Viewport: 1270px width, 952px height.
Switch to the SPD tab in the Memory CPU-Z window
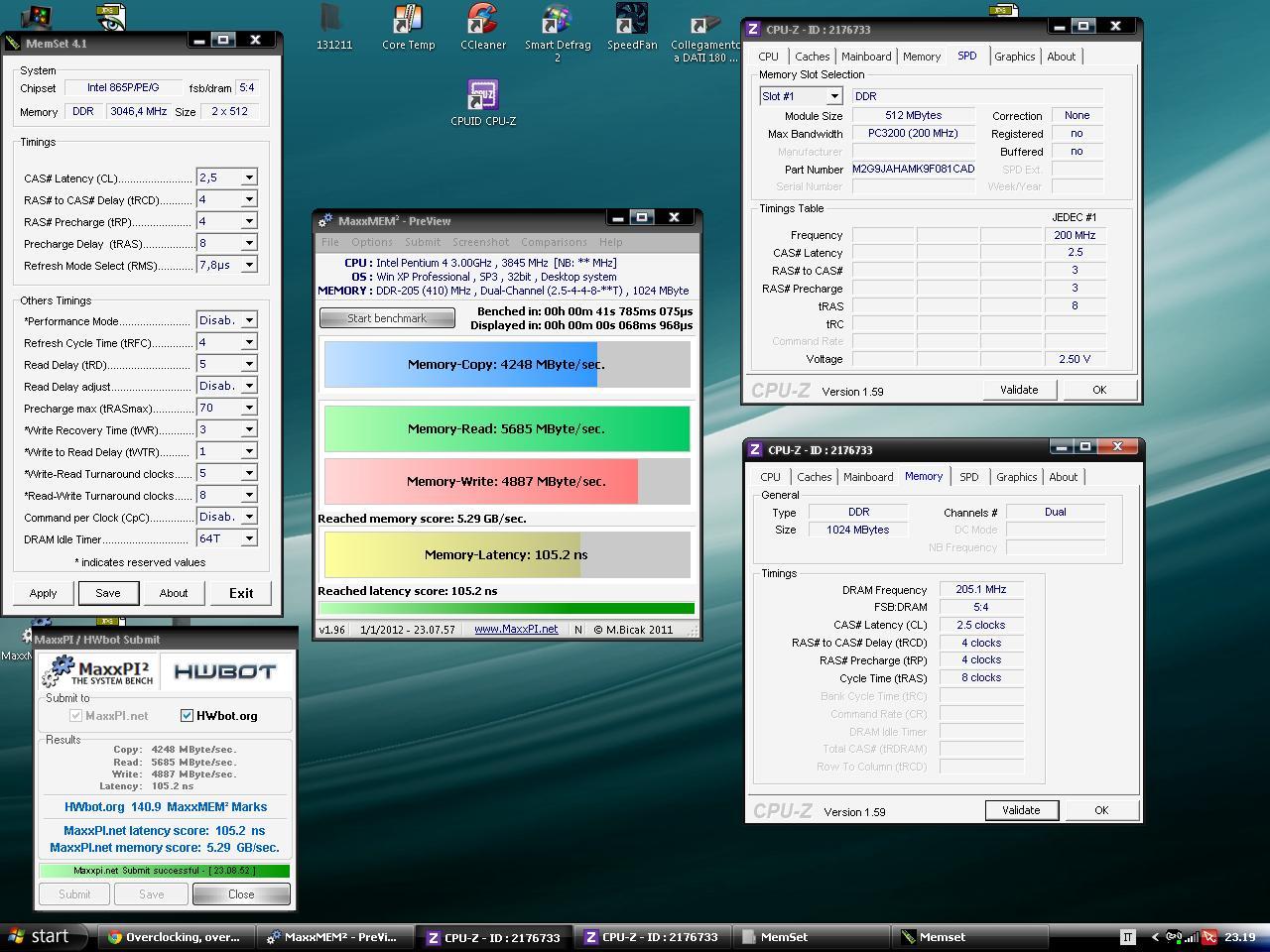click(x=969, y=477)
